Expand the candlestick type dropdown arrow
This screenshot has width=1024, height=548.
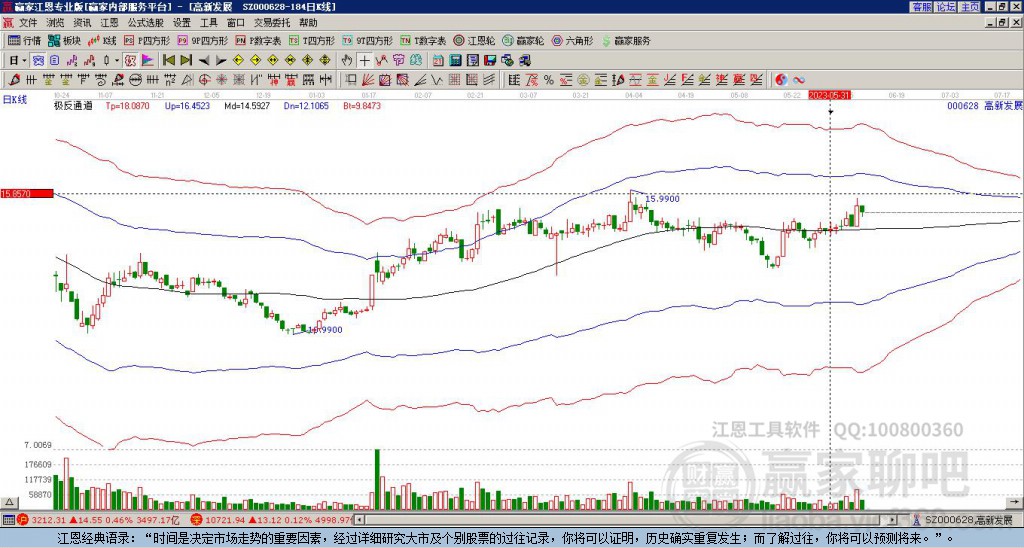(x=117, y=61)
